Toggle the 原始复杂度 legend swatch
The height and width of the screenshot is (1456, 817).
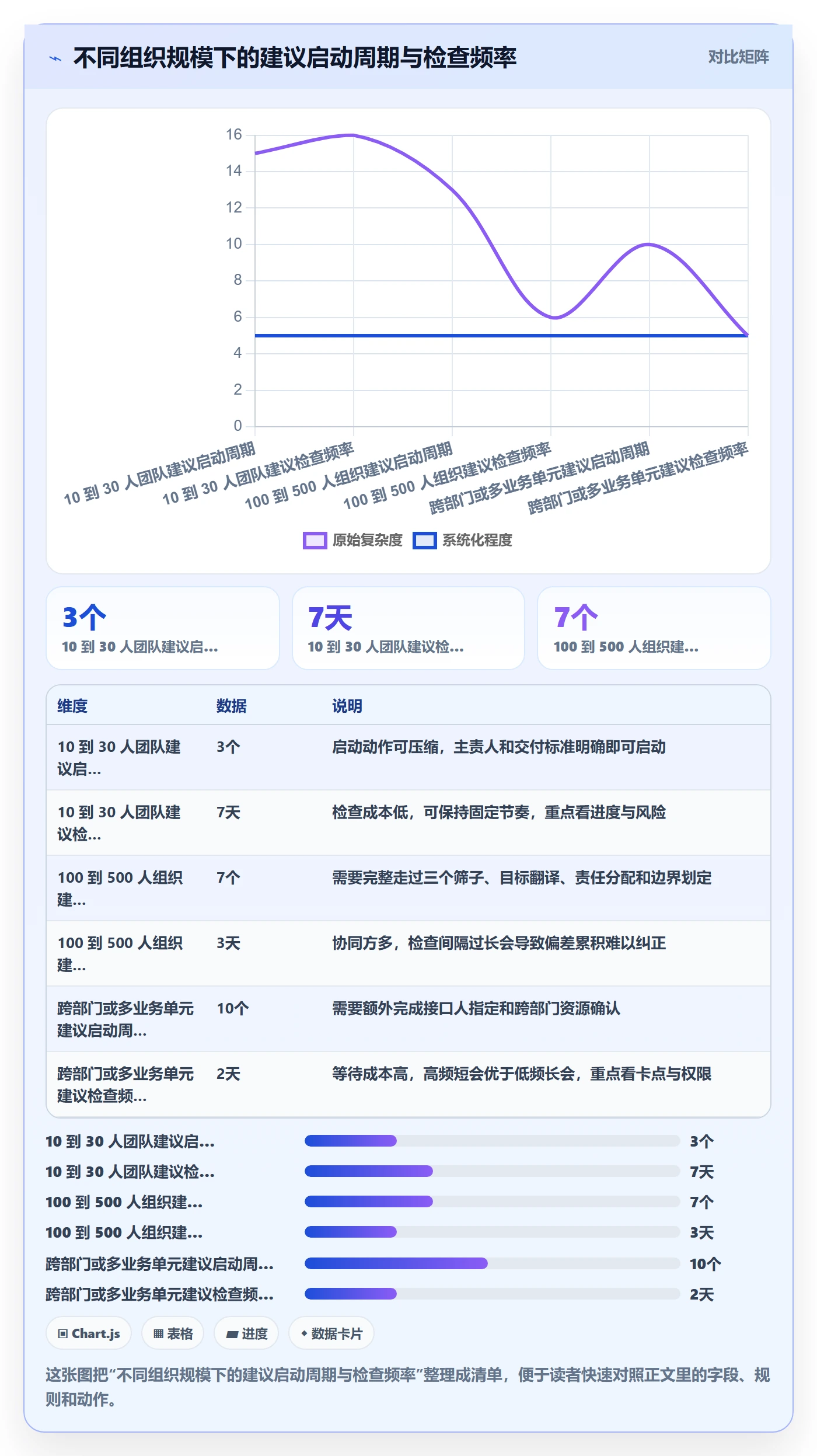pyautogui.click(x=315, y=540)
